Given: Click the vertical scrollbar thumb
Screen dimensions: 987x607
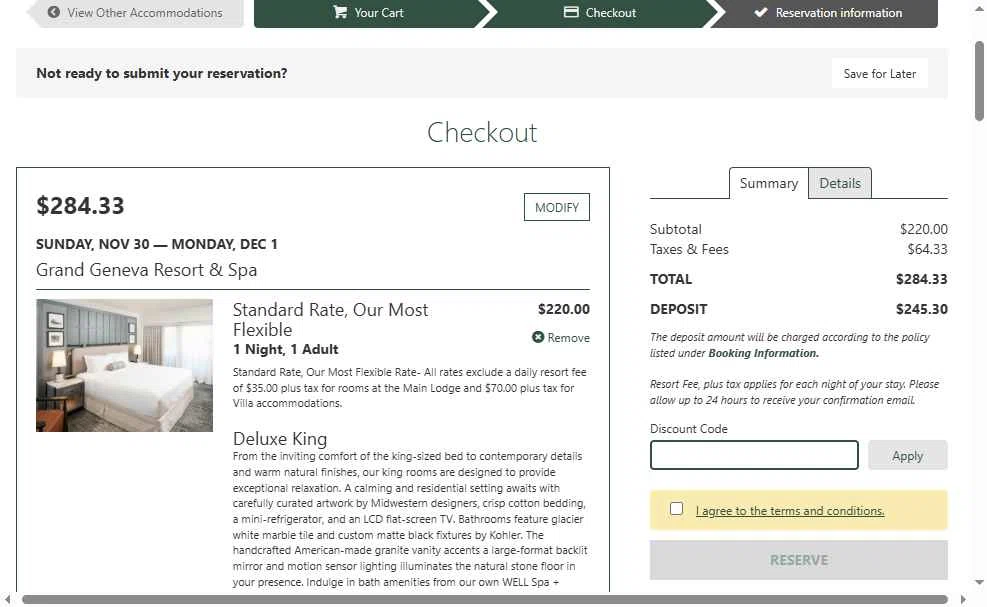Looking at the screenshot, I should pos(979,81).
